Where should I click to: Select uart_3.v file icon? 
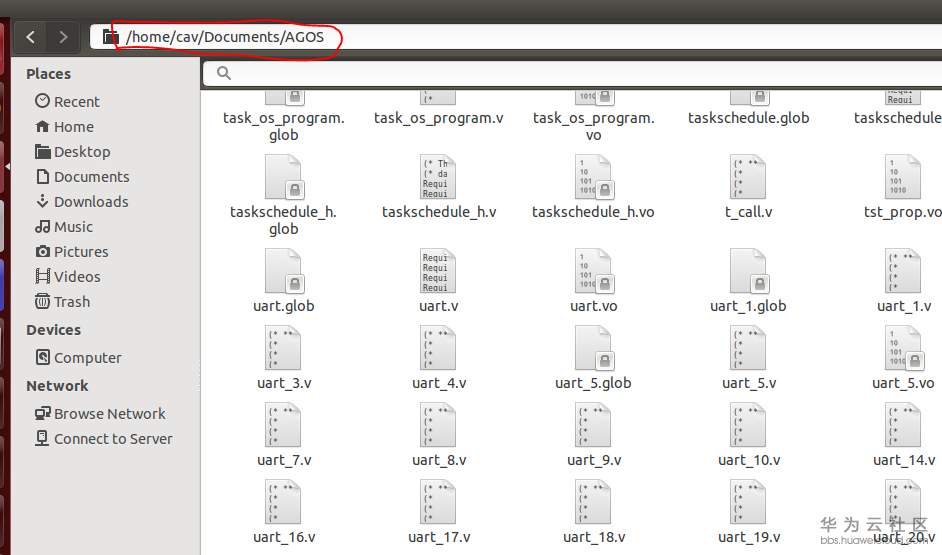click(x=284, y=348)
